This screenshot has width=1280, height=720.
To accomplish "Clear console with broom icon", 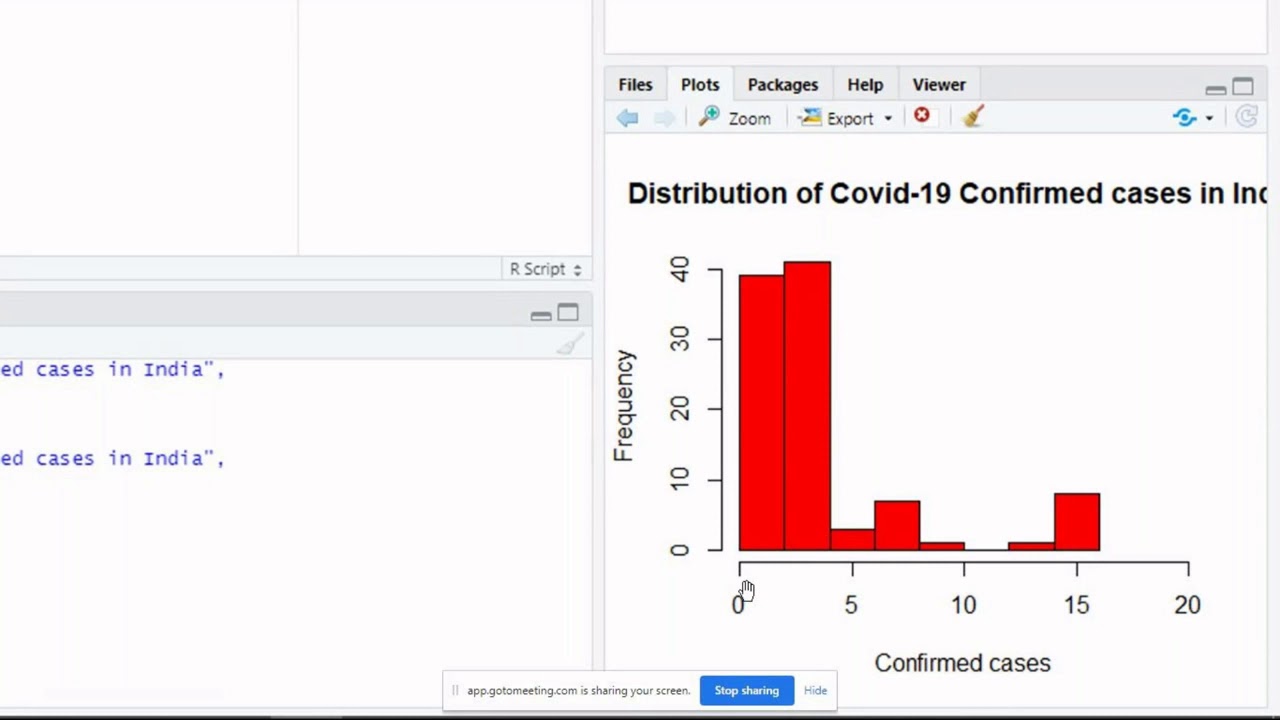I will pos(570,345).
